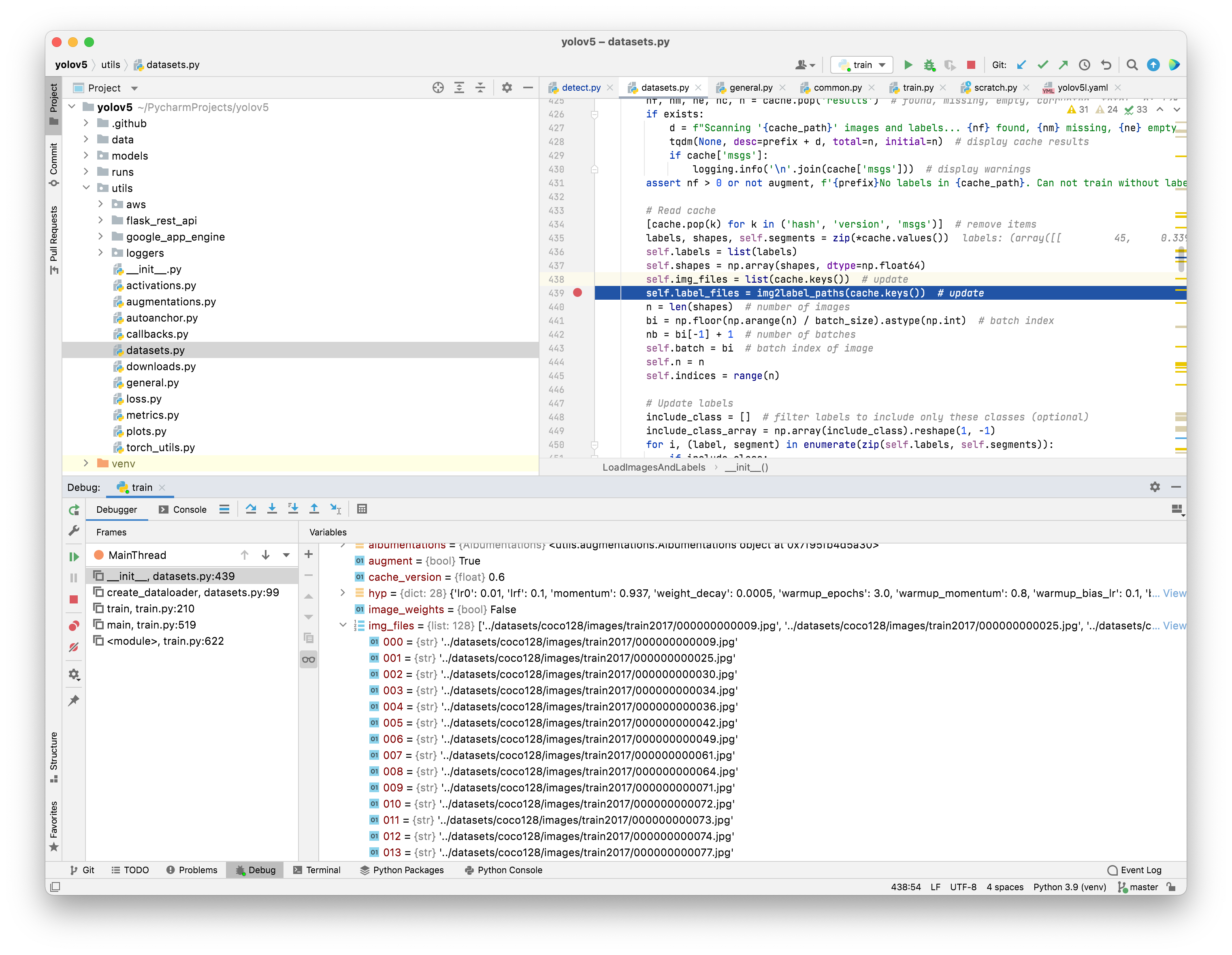Remove the breakpoint on line 439
This screenshot has width=1232, height=955.
578,293
